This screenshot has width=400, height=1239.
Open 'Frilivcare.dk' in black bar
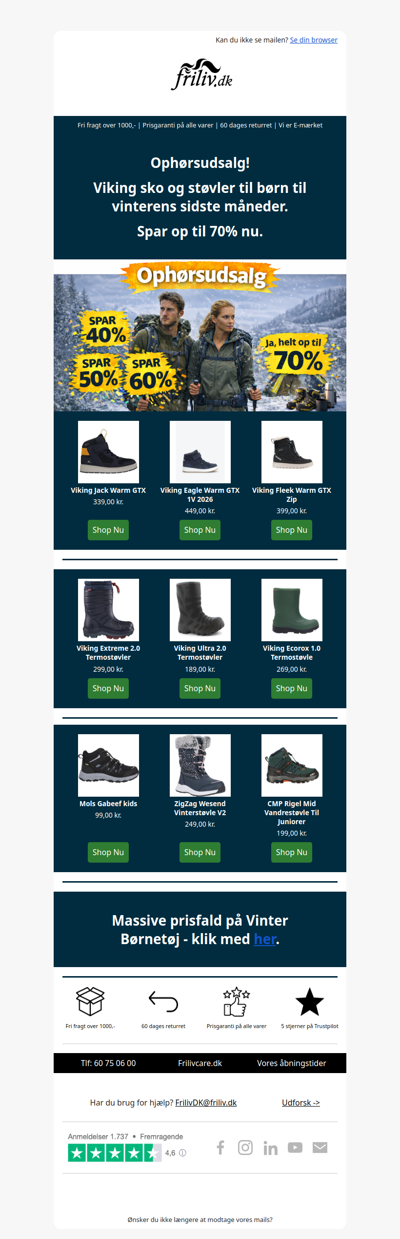tap(200, 1063)
